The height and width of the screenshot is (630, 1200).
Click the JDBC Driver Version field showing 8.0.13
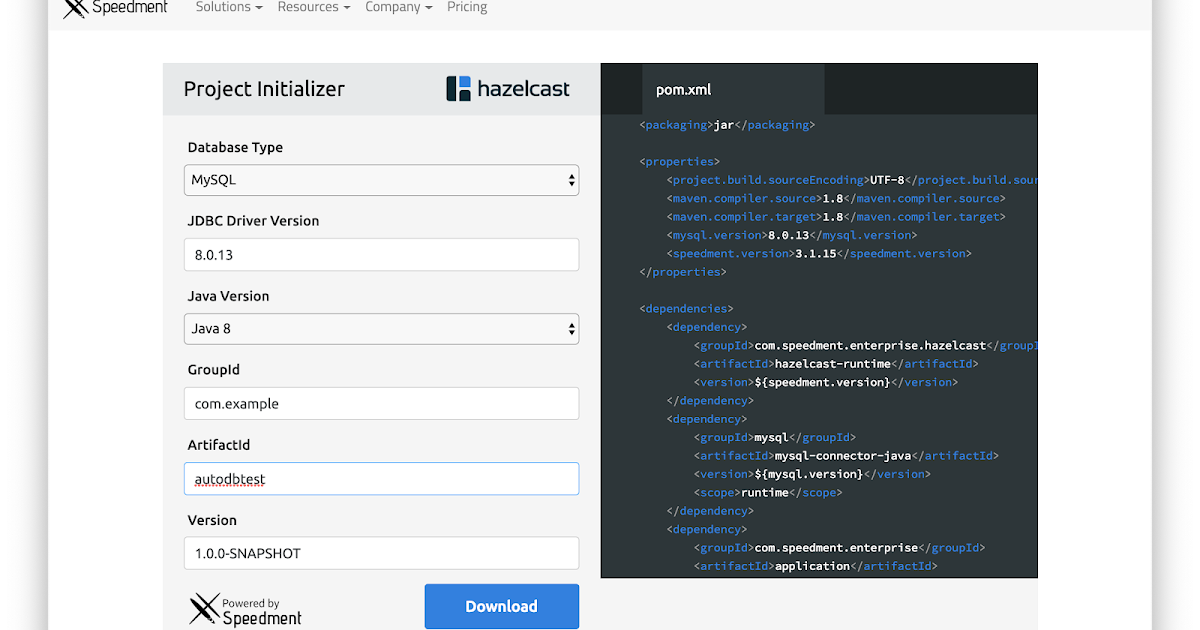[x=381, y=255]
